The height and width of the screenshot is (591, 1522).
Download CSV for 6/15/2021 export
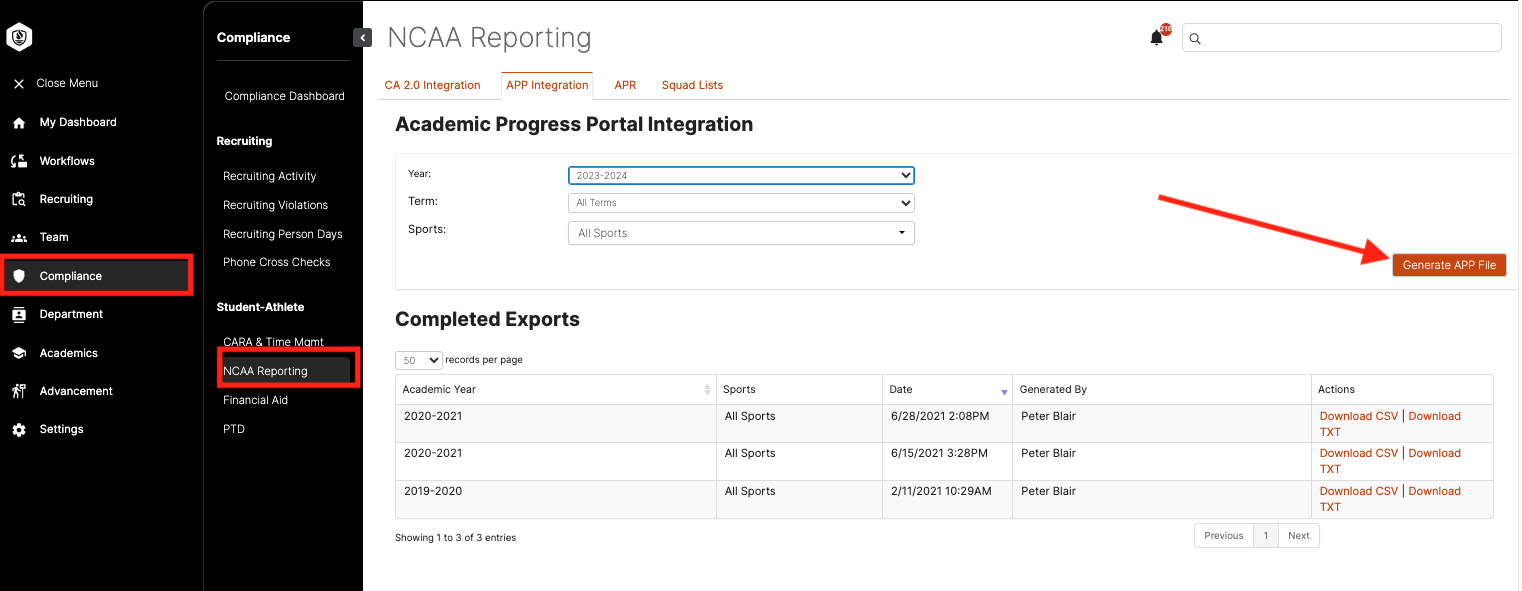[x=1359, y=454]
